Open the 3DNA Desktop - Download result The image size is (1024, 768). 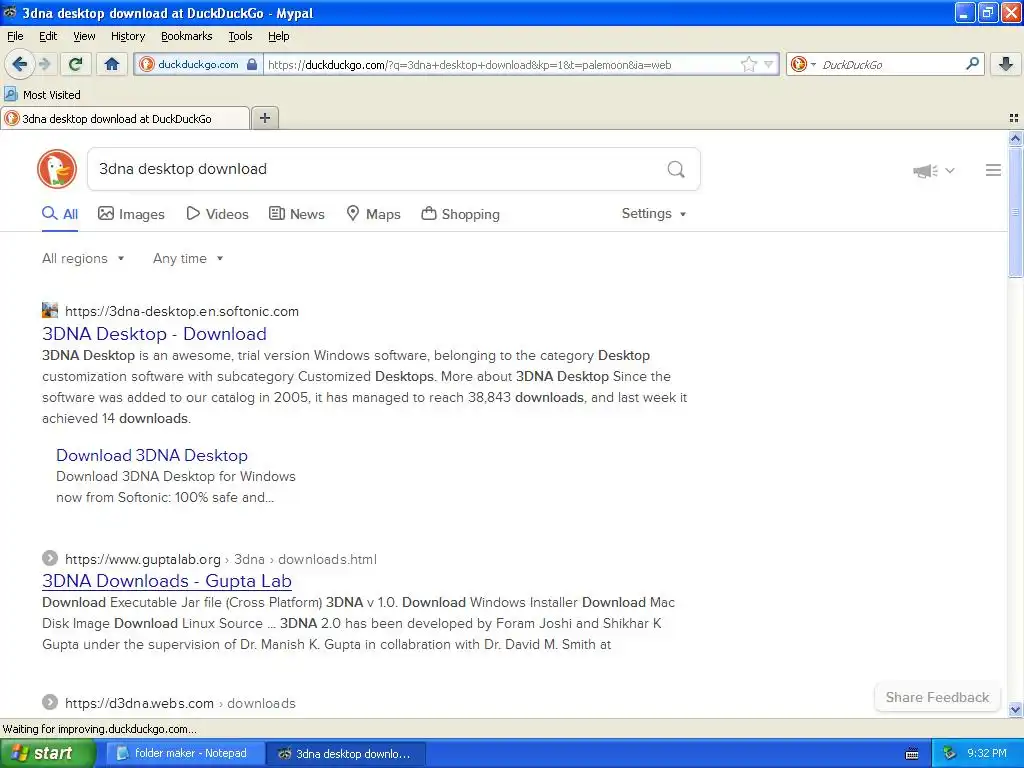coord(154,334)
